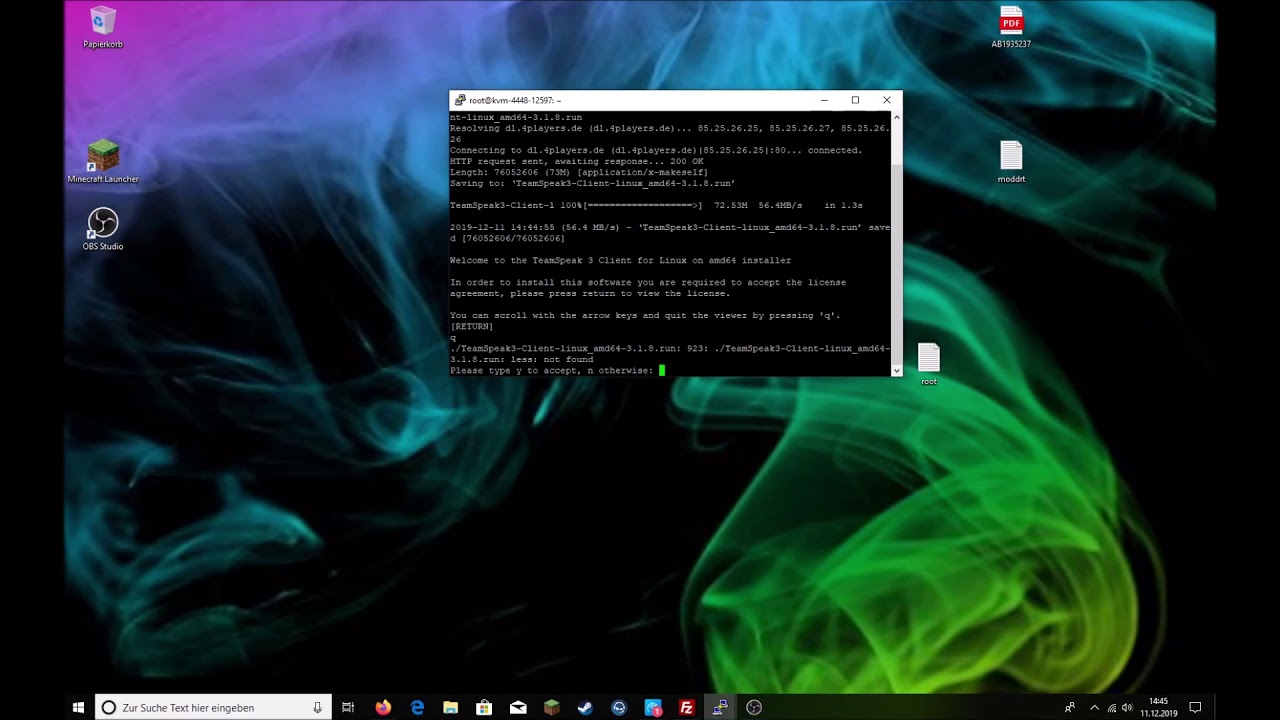Open Microsoft Store from the taskbar
The height and width of the screenshot is (720, 1280).
click(484, 707)
